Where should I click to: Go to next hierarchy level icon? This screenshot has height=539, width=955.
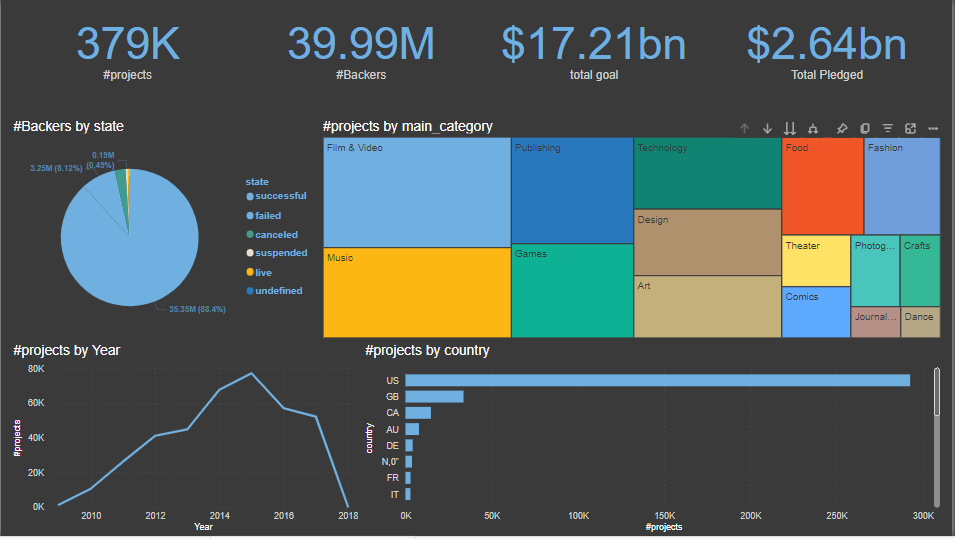point(790,128)
